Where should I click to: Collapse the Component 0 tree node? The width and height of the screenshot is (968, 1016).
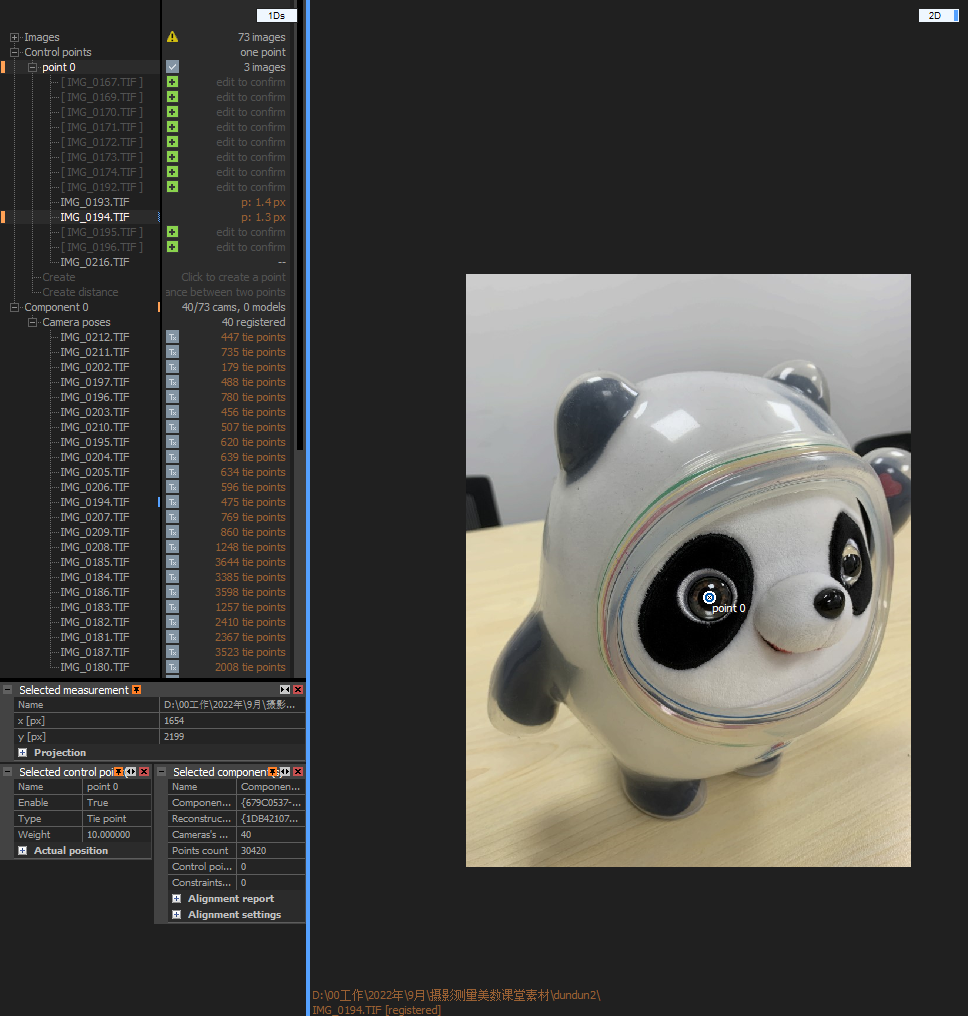pos(14,307)
